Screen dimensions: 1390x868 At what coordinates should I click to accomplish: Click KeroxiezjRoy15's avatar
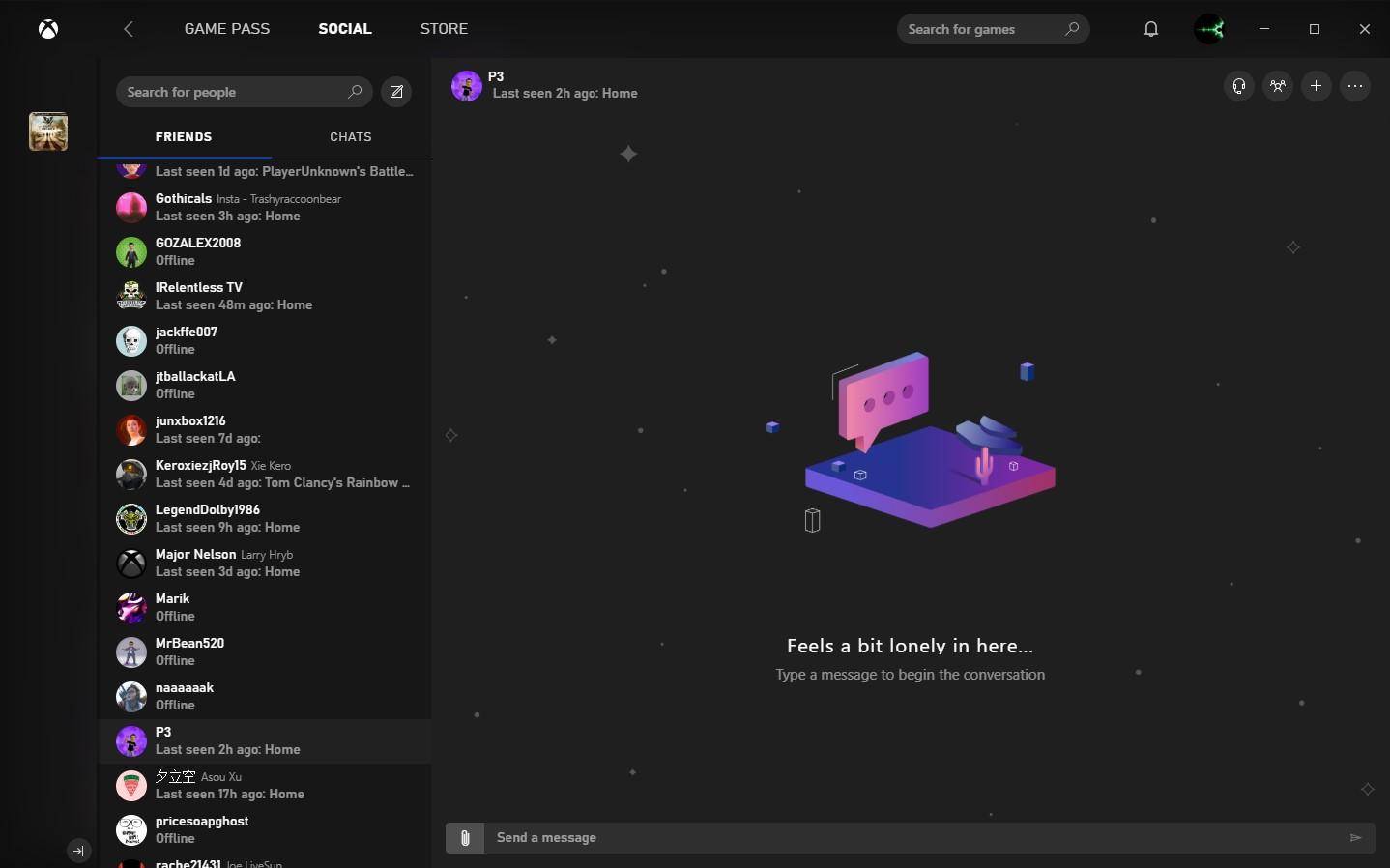131,474
